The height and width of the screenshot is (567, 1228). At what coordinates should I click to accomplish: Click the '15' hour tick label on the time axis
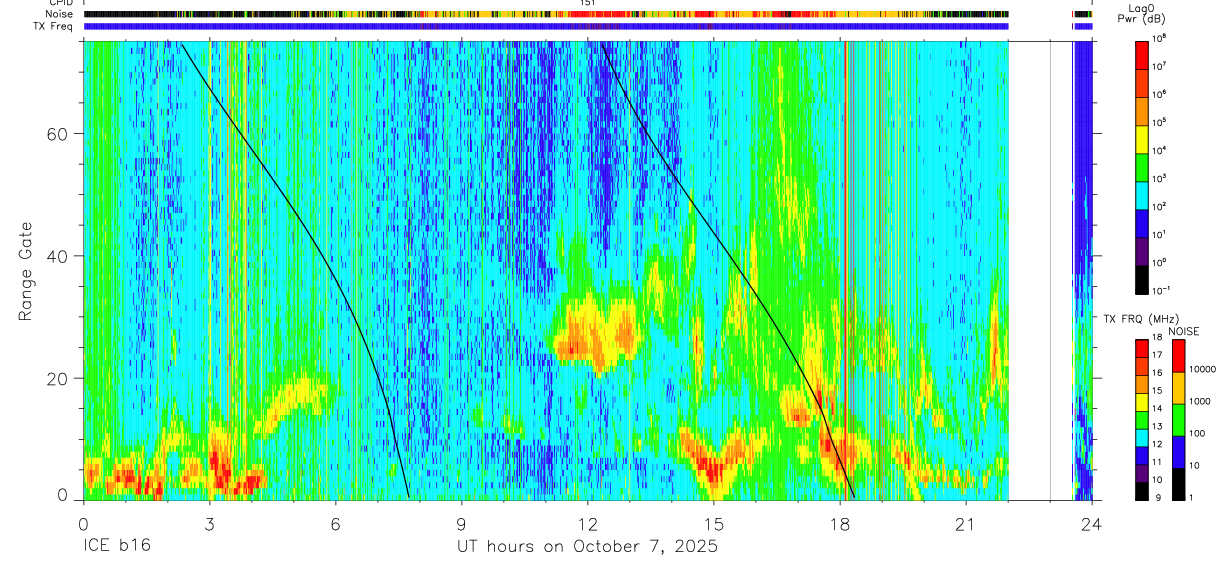click(714, 524)
